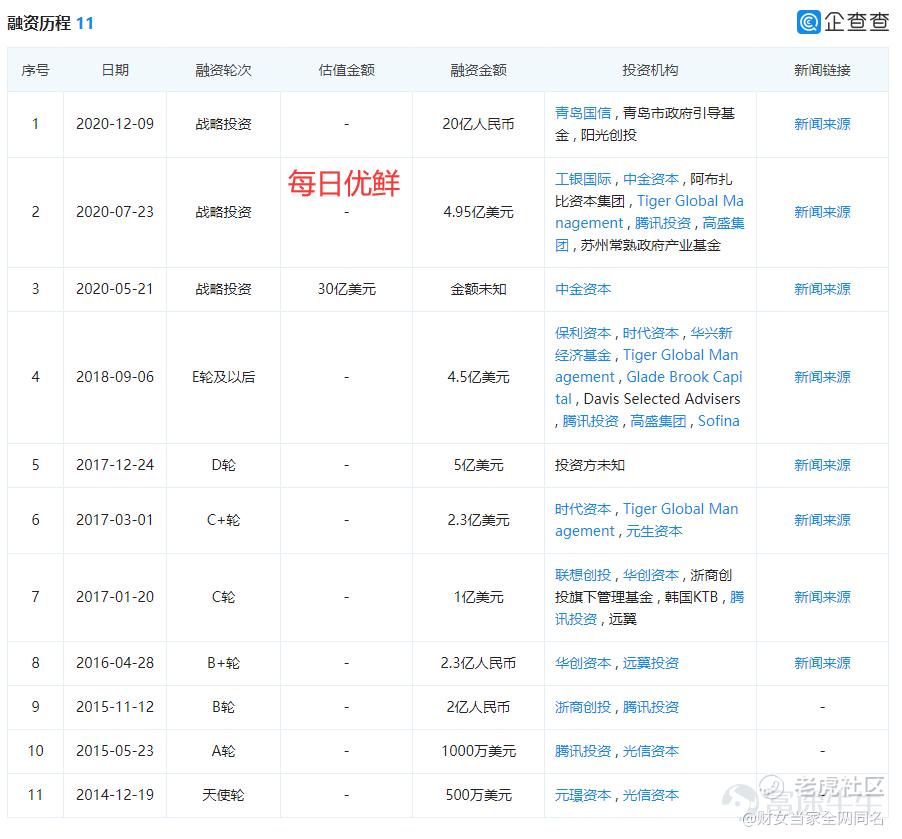Click the 融资历程 11 section heading
Screen dimensions: 902x839
(50, 24)
